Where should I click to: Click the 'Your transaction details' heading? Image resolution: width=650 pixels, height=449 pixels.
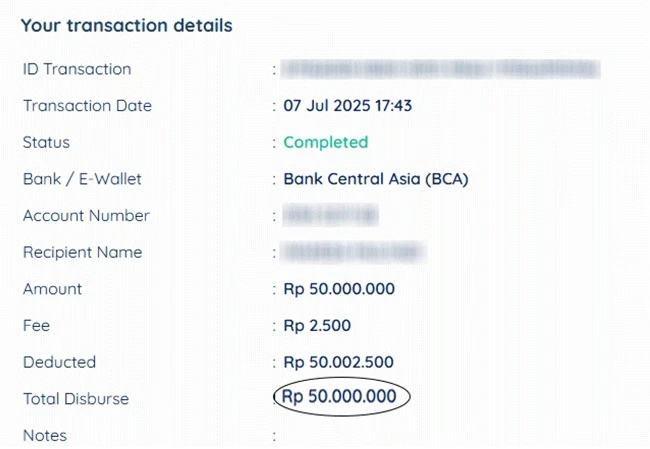pos(126,26)
